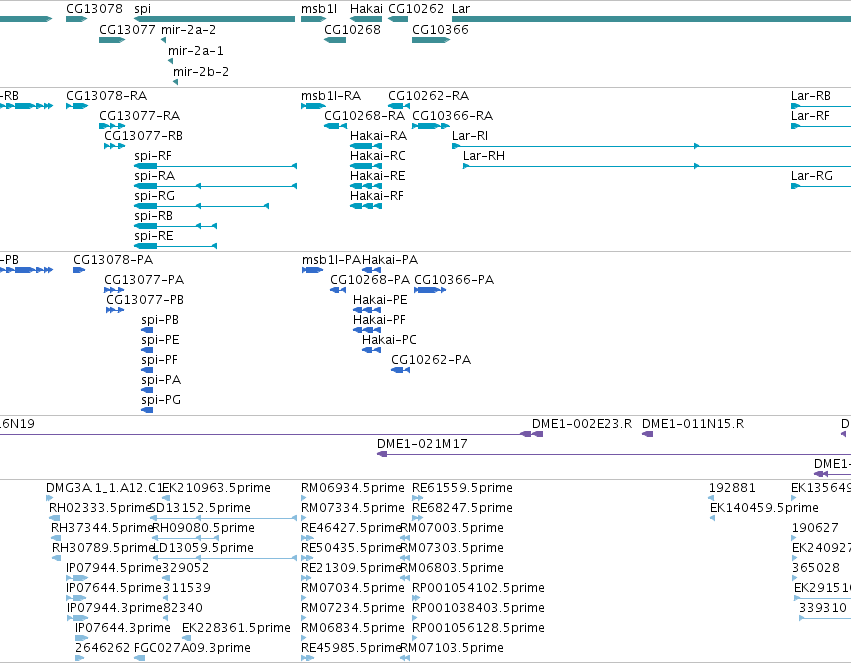Viewport: 851px width, 663px height.
Task: Click EST feature 192881
Action: [732, 488]
